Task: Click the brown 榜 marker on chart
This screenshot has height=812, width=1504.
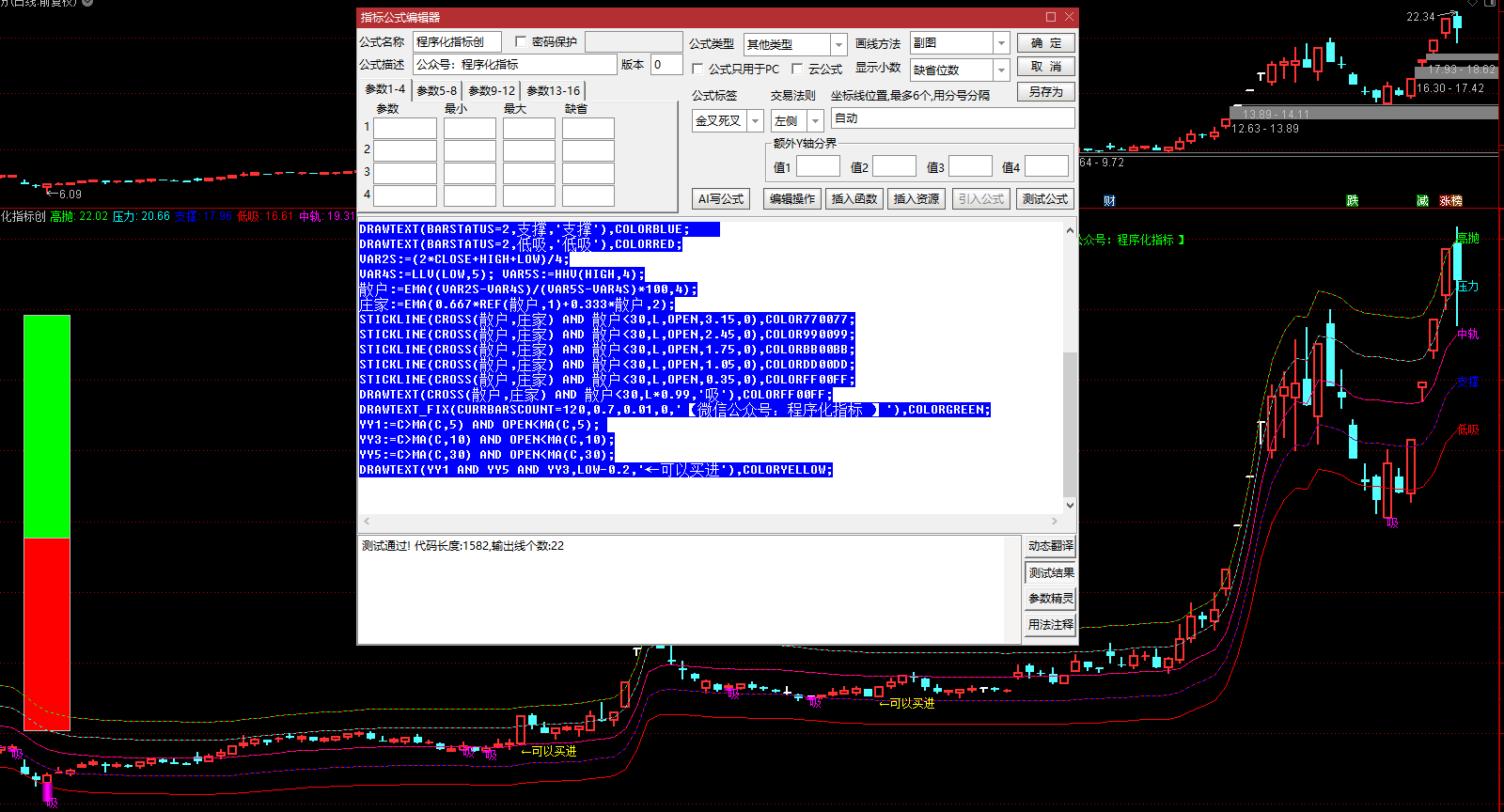Action: tap(1457, 201)
